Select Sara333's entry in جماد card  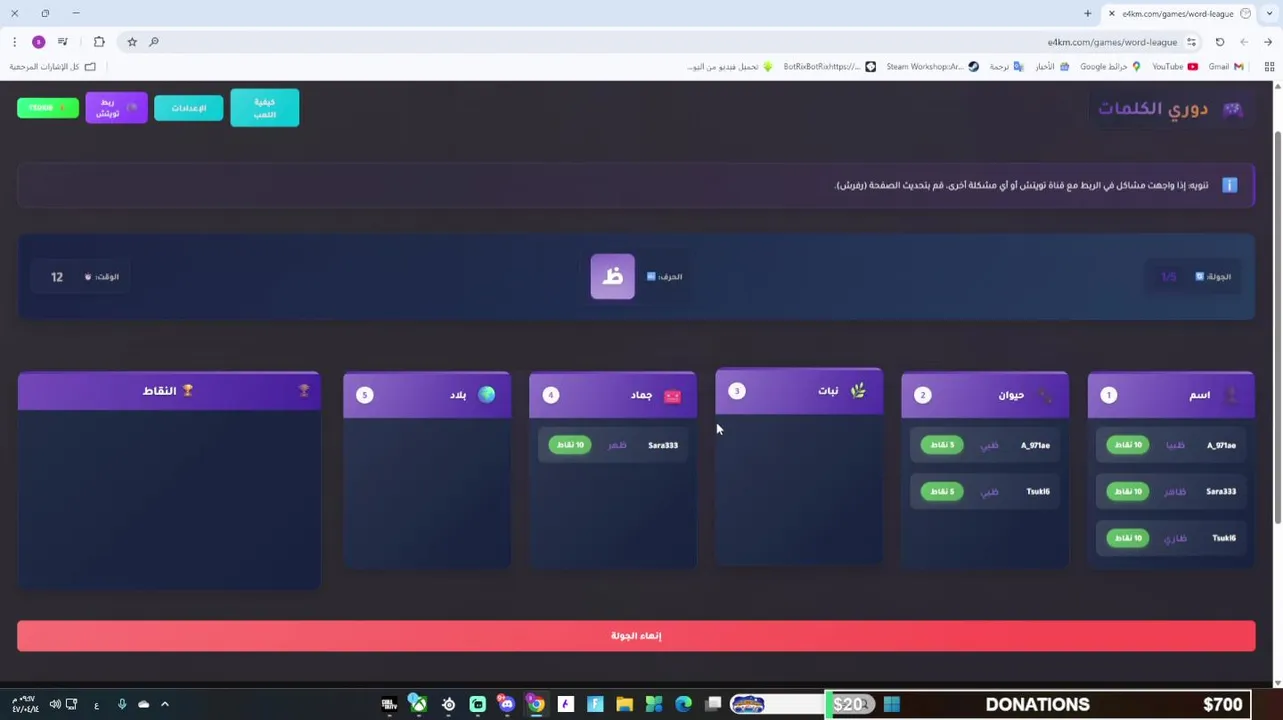click(x=613, y=445)
